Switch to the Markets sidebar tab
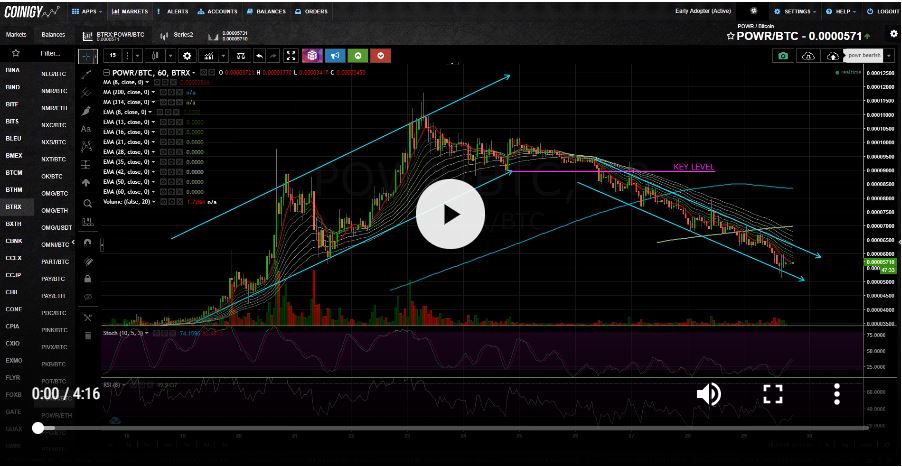The image size is (902, 467). click(x=16, y=35)
